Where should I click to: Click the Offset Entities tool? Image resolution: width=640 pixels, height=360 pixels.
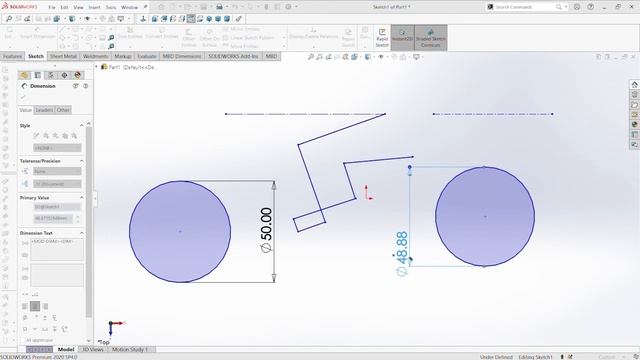(189, 38)
